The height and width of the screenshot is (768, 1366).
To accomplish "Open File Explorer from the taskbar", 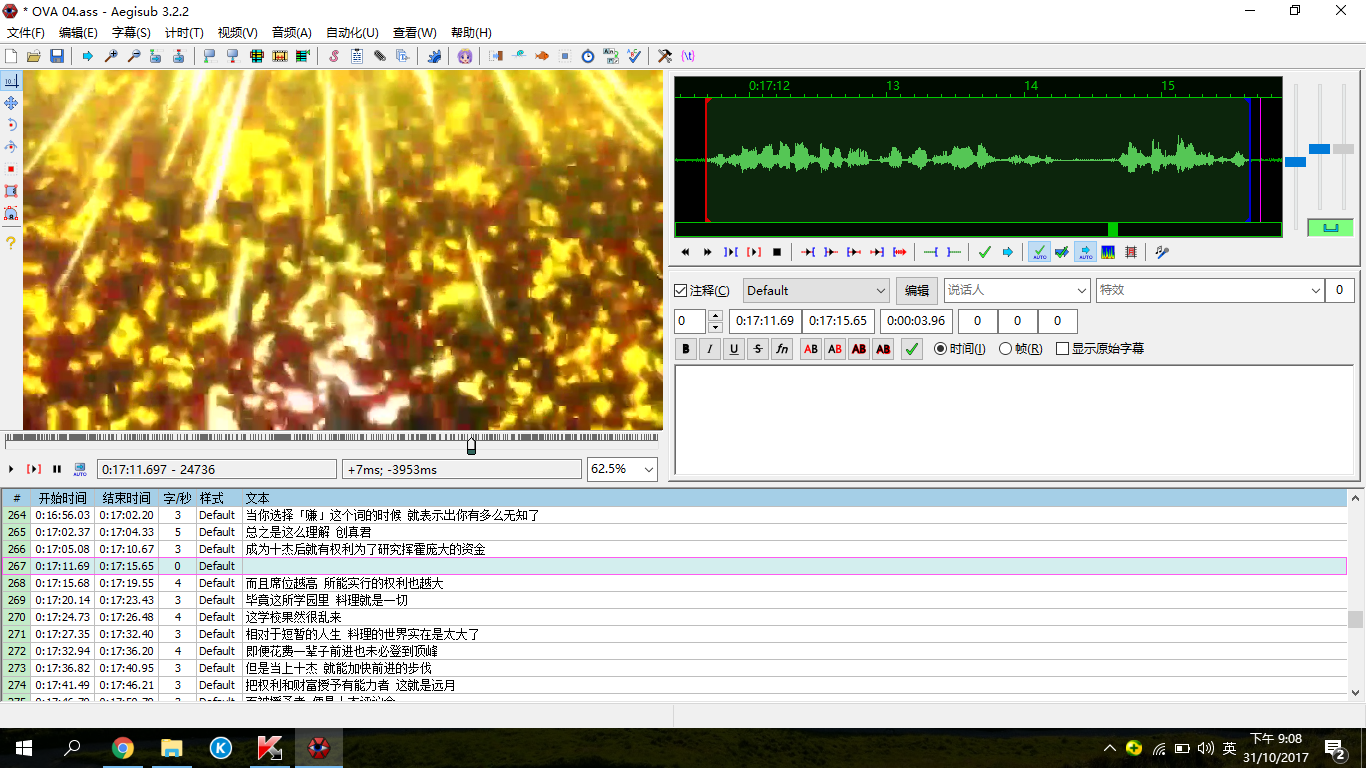I will point(172,748).
